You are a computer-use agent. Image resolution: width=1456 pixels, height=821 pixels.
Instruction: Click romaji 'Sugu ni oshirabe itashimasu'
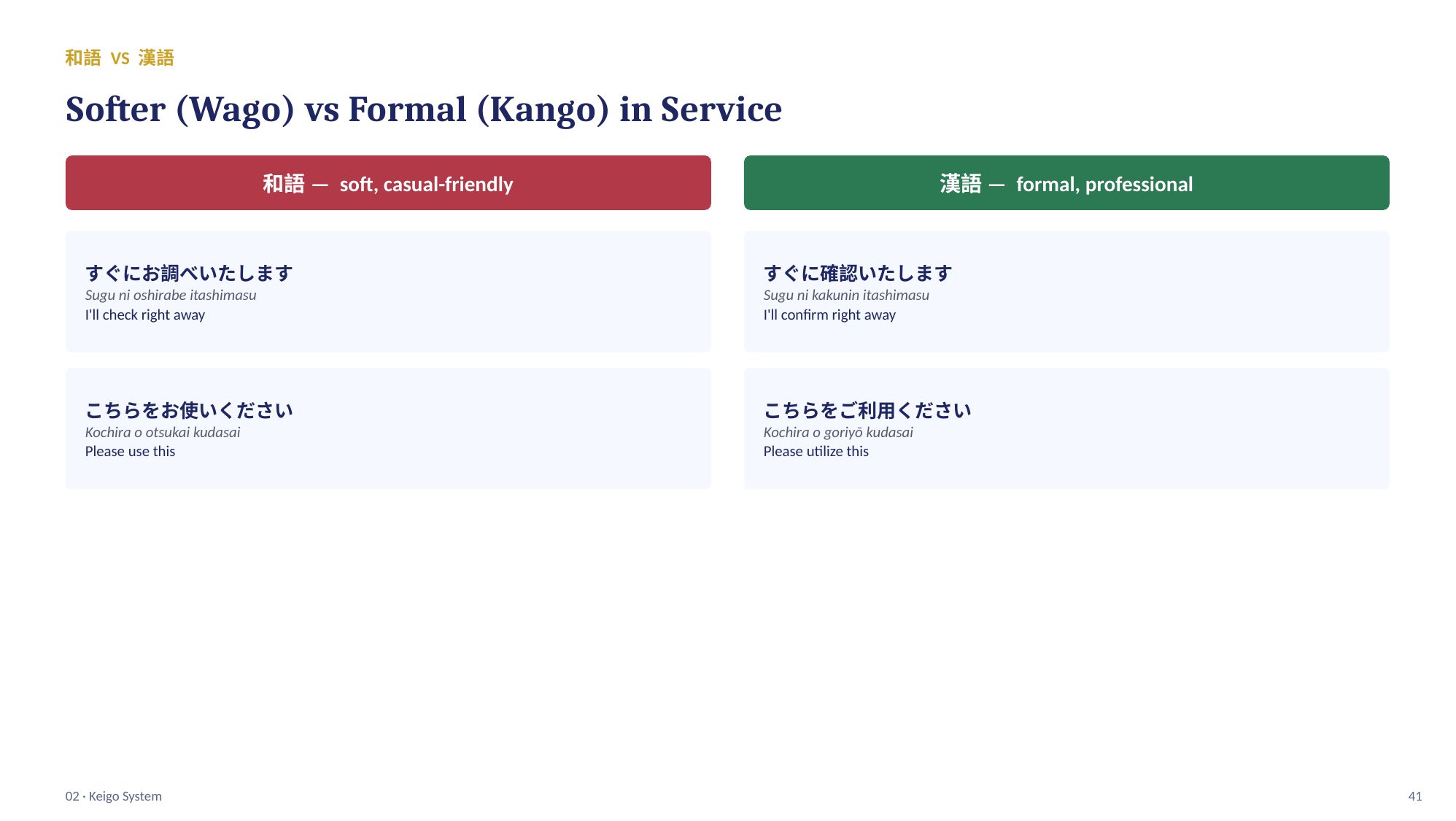(x=171, y=295)
